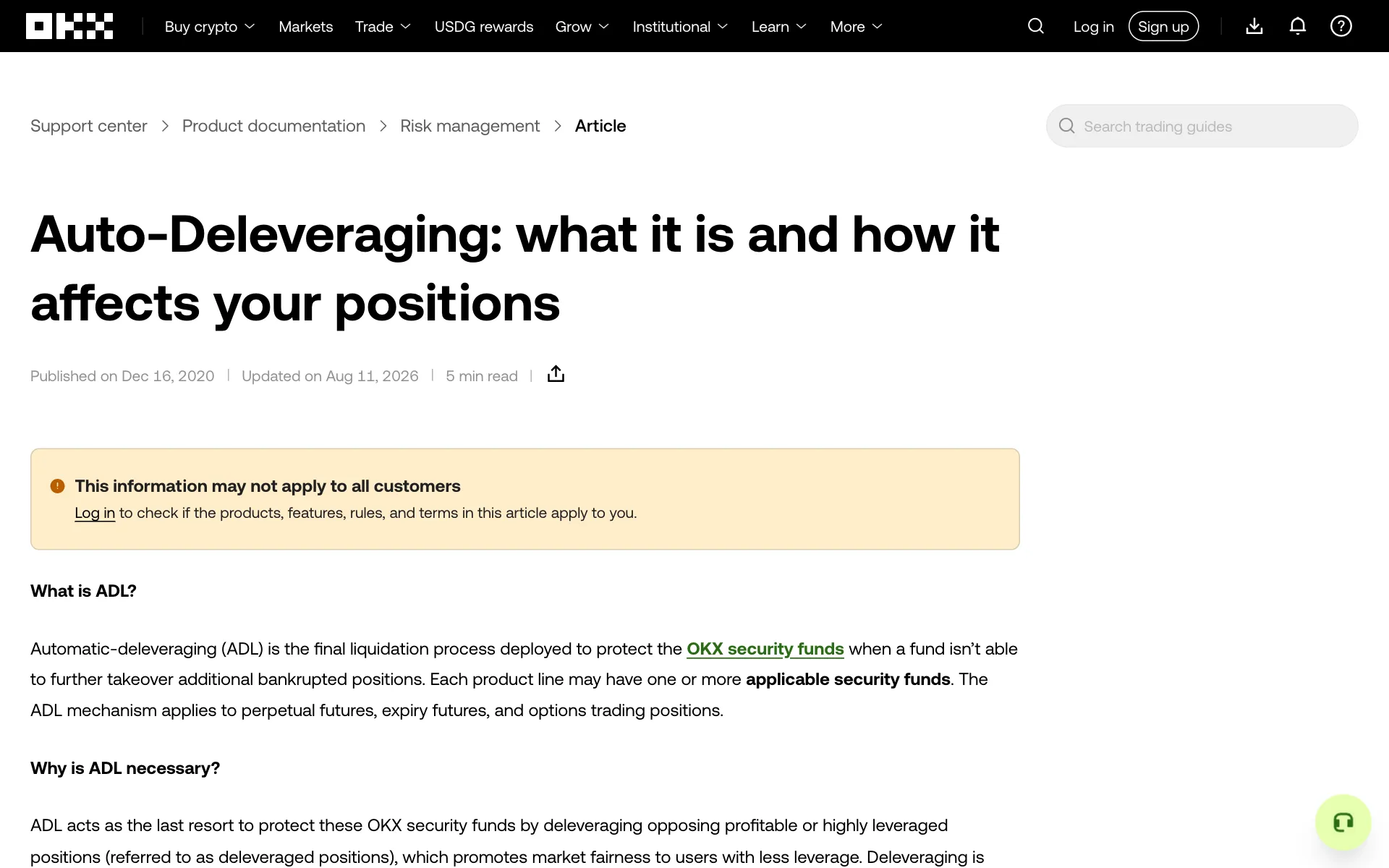Click the Log in link in notice banner
Viewport: 1389px width, 868px height.
(x=95, y=513)
